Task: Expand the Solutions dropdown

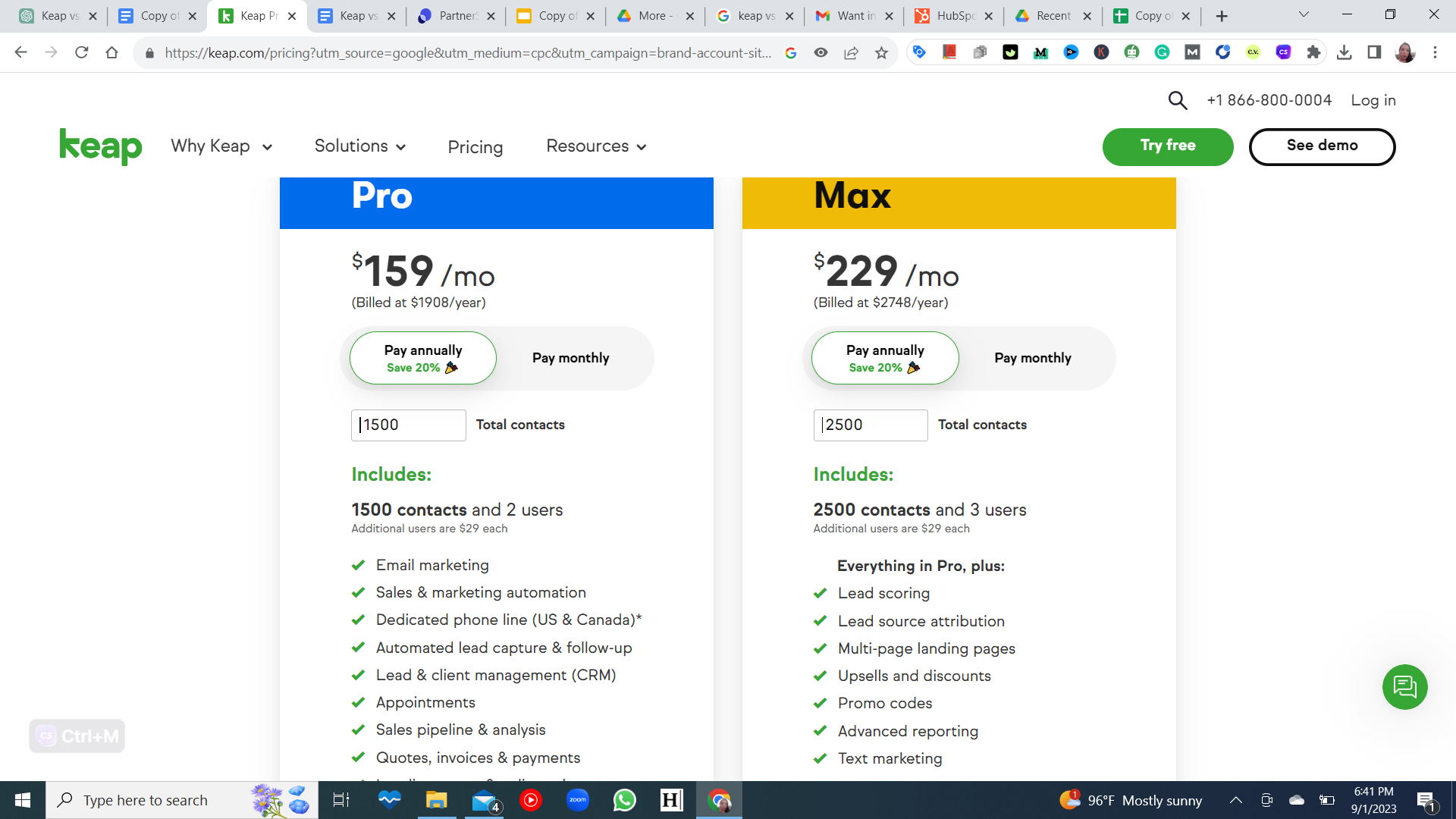Action: click(x=360, y=146)
